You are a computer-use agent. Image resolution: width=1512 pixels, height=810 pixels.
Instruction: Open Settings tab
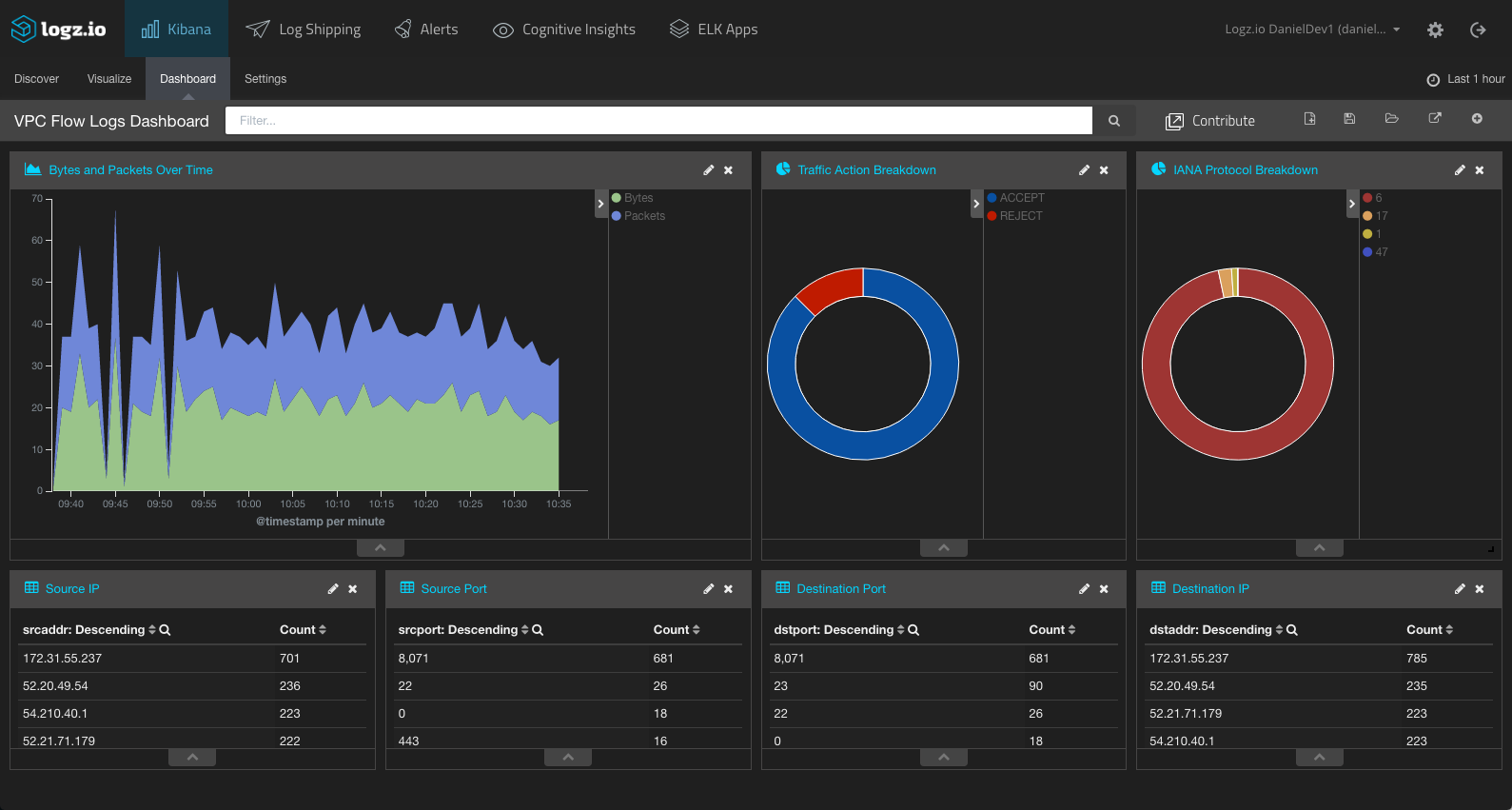[265, 79]
